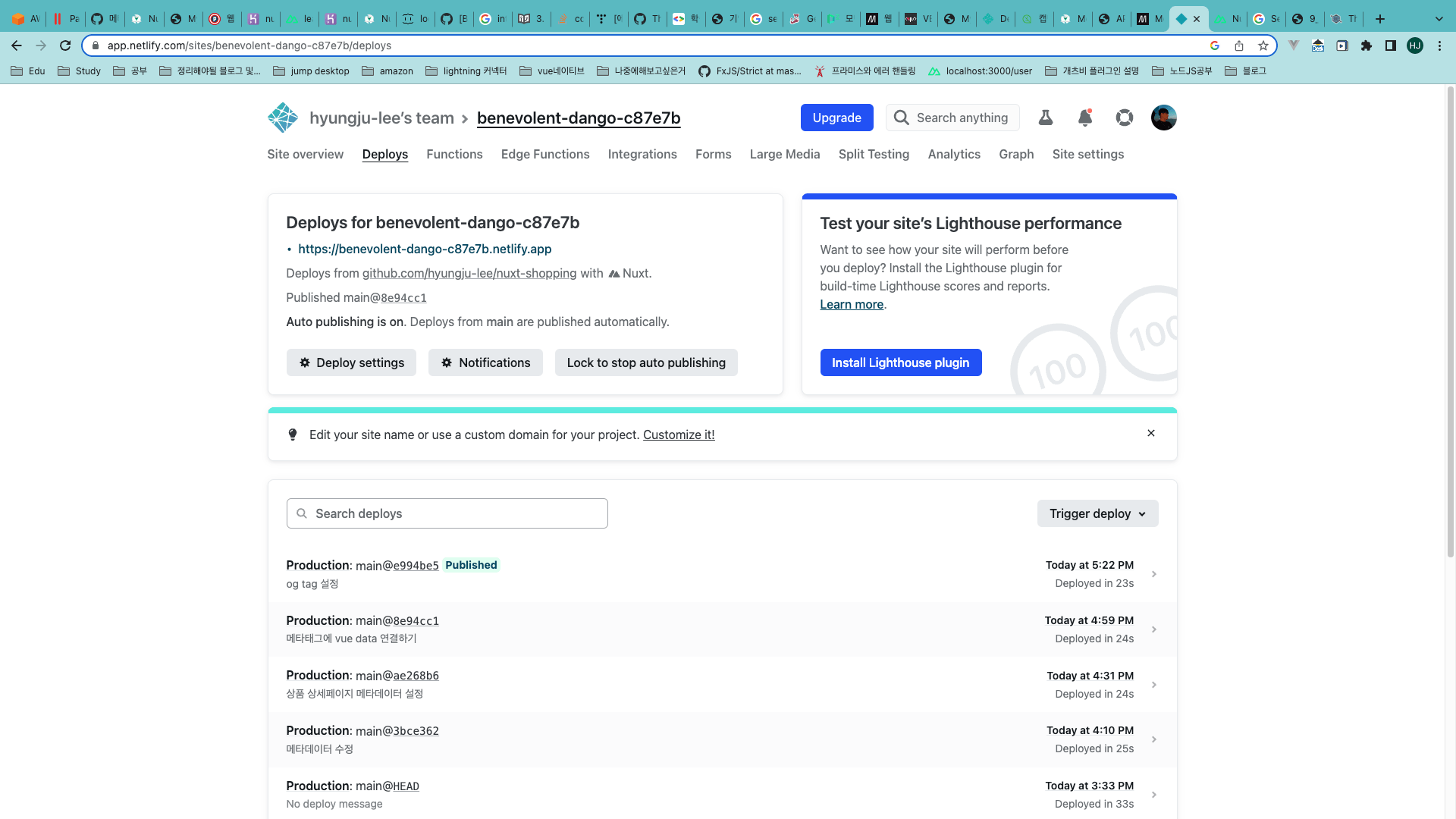Open the Netlify Labs flask icon
Image resolution: width=1456 pixels, height=819 pixels.
(x=1046, y=118)
